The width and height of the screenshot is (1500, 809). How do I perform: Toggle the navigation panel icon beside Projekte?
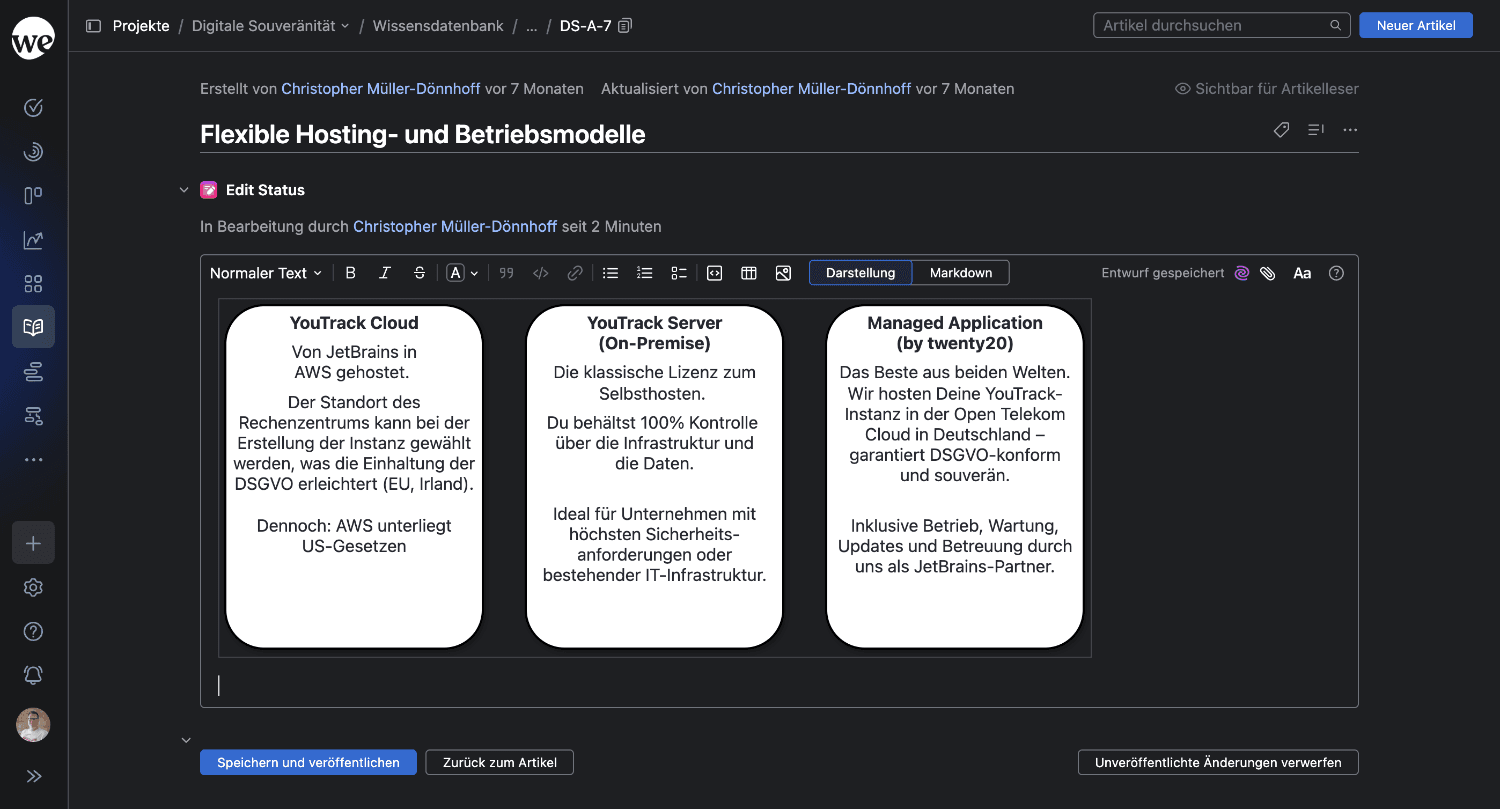point(94,26)
